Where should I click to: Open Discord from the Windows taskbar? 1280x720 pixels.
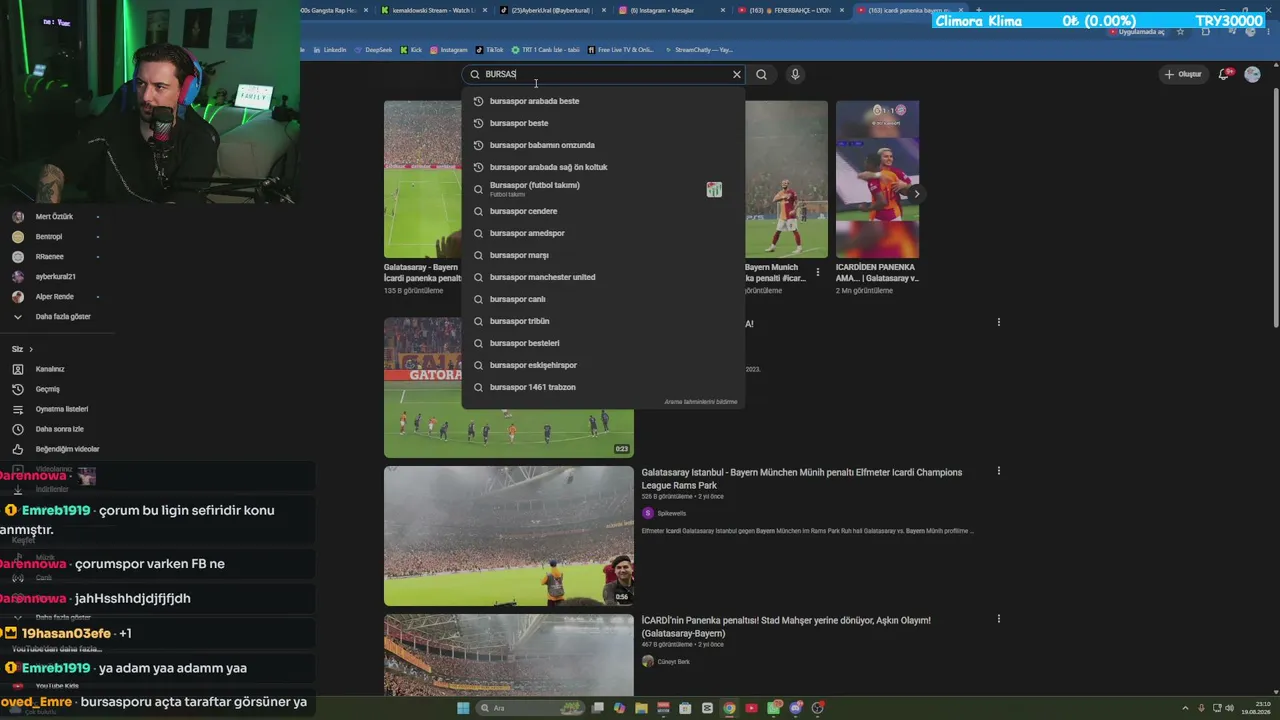(x=795, y=708)
